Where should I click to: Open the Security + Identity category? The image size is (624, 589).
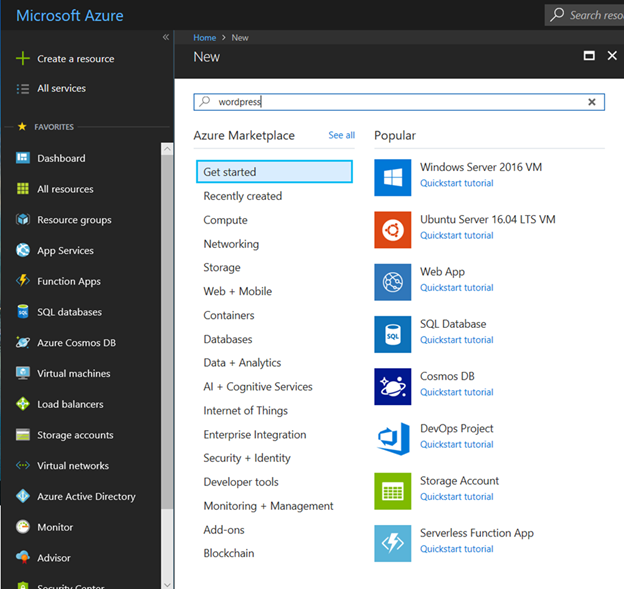[247, 458]
